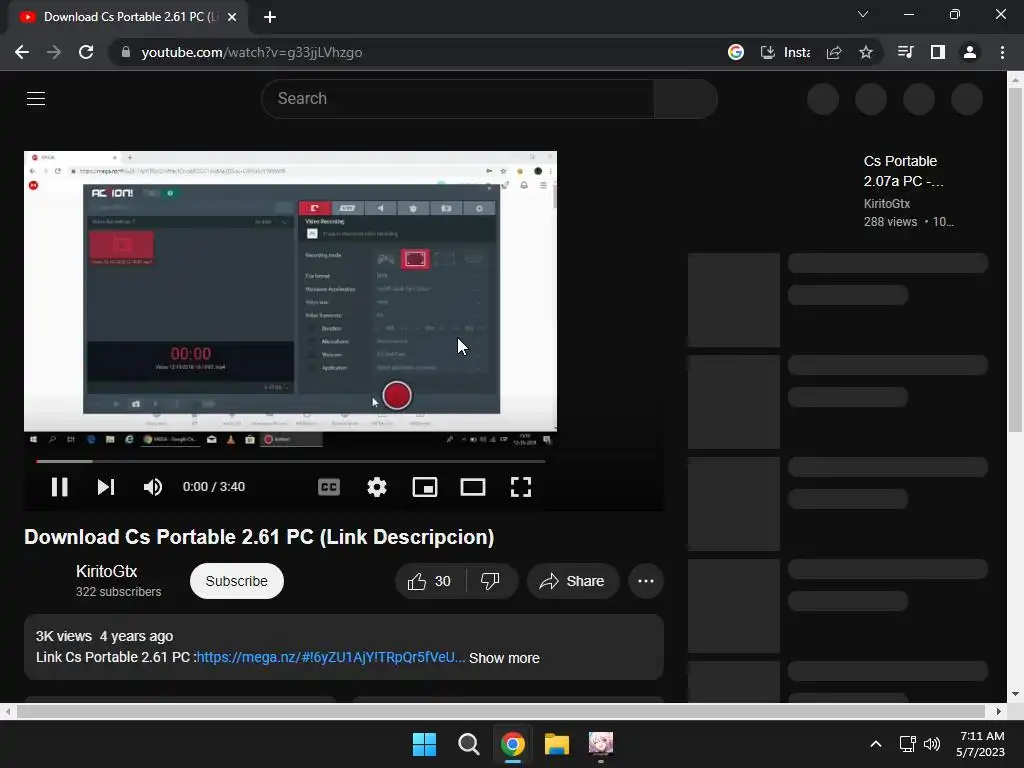Toggle the Chrome side panel

[x=938, y=52]
